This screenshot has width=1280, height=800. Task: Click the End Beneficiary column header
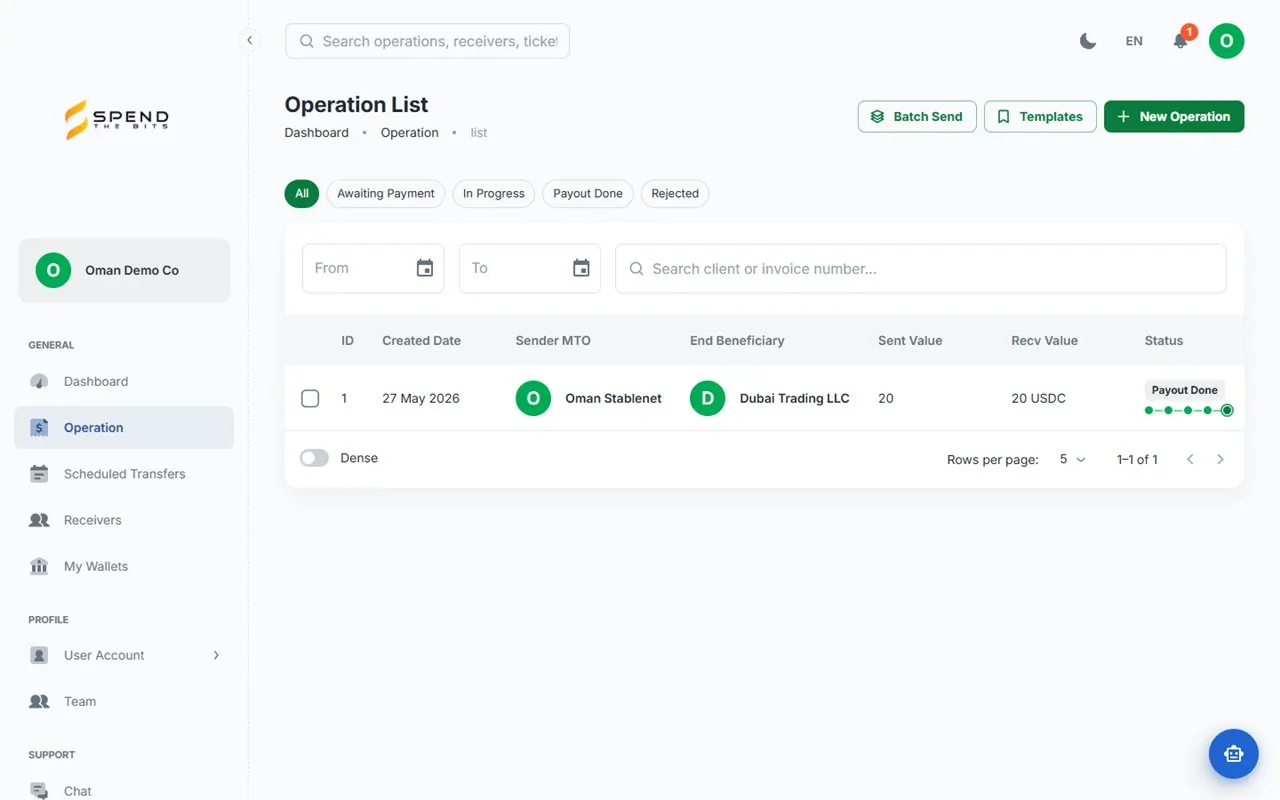[x=737, y=340]
